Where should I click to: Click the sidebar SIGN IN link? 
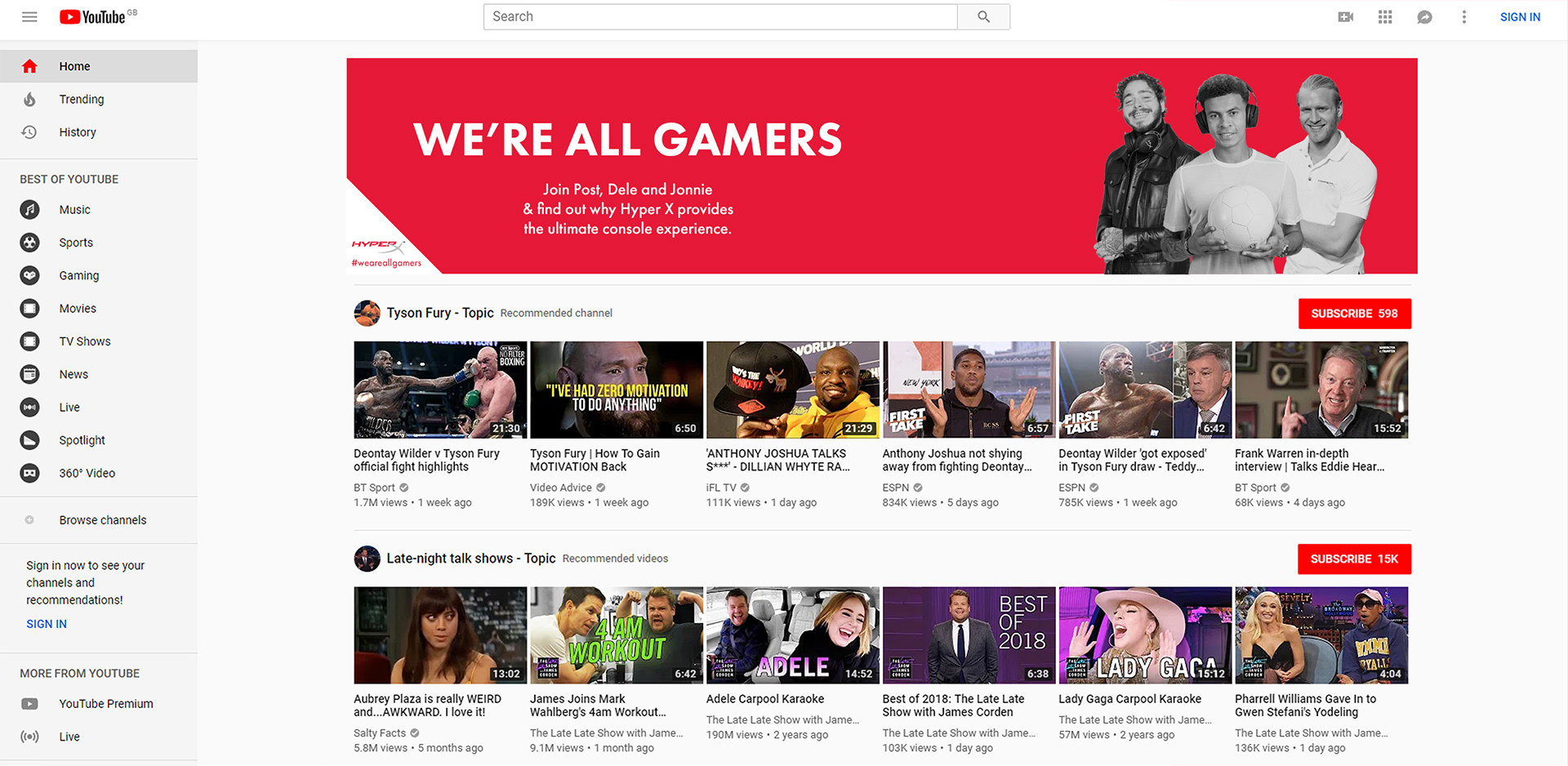click(x=47, y=624)
